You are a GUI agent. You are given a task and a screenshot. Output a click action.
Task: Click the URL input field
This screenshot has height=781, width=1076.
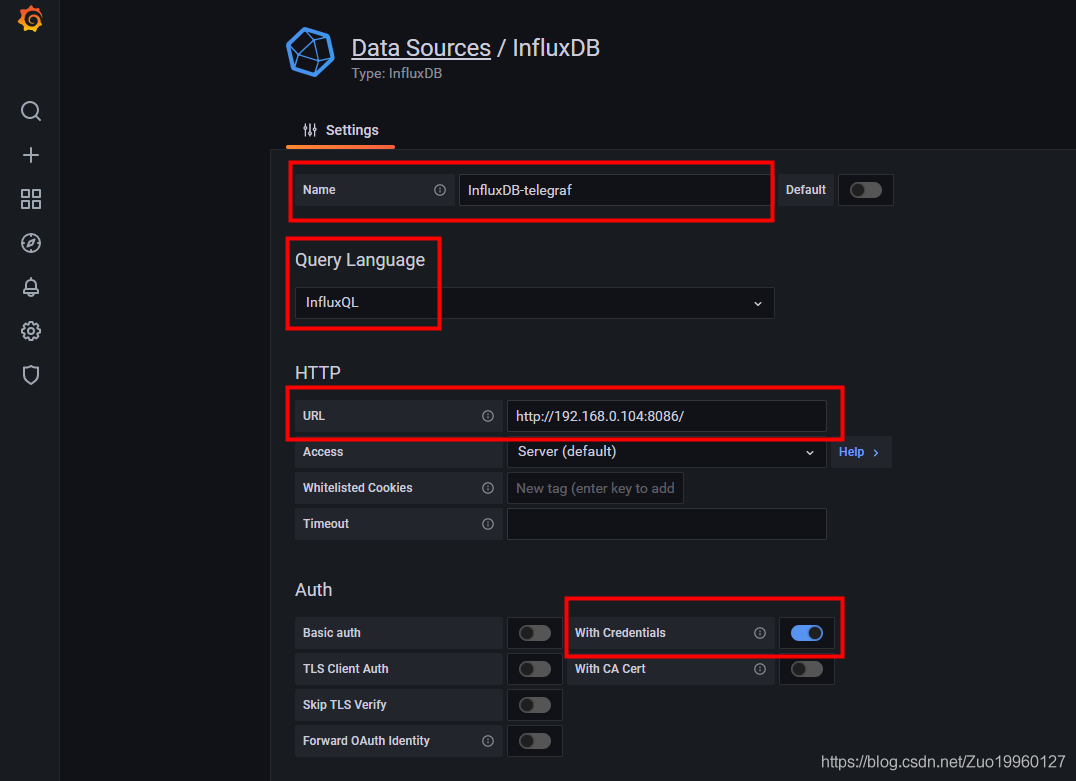(x=666, y=416)
